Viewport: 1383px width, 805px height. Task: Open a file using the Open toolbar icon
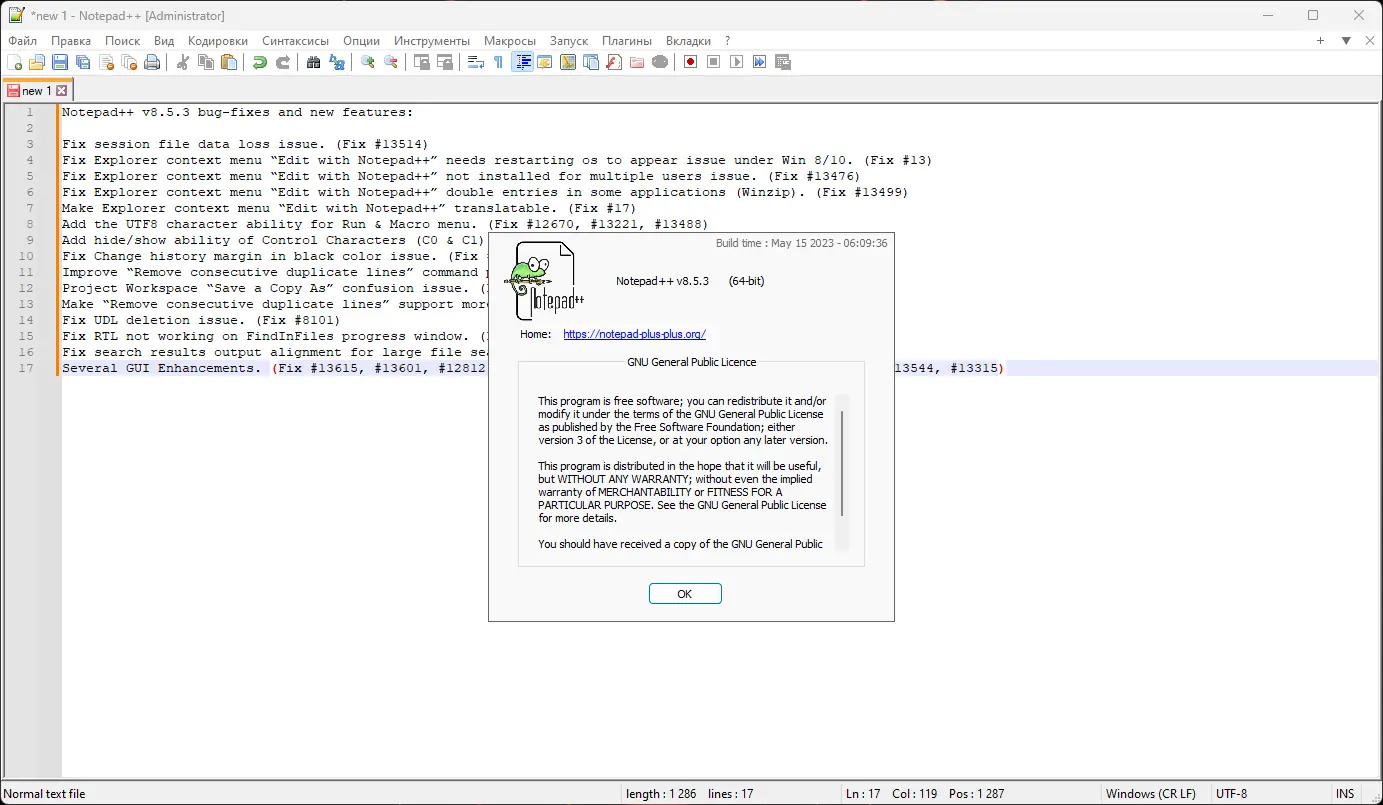point(38,62)
